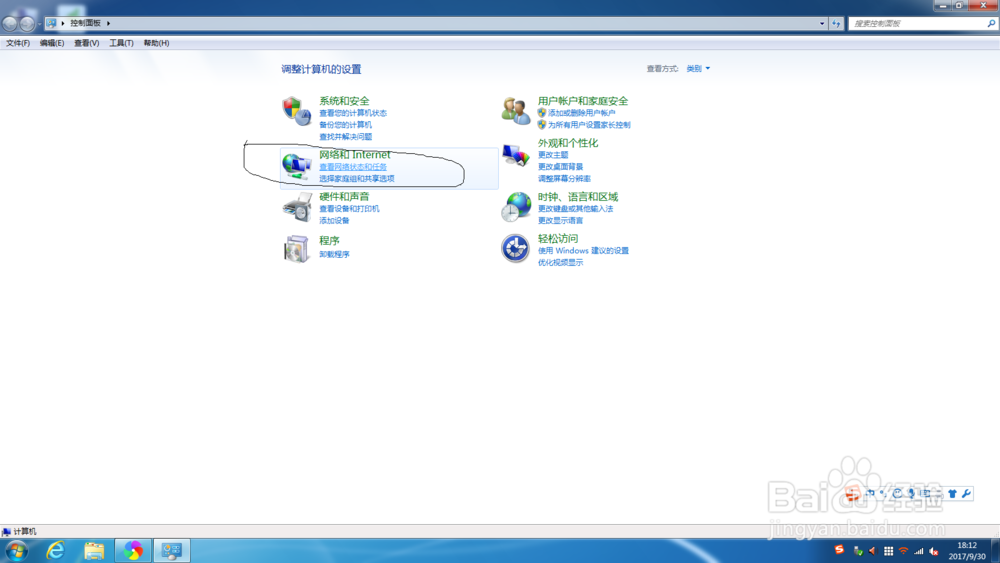Click the search magnifier icon
The image size is (1000, 563).
[991, 24]
